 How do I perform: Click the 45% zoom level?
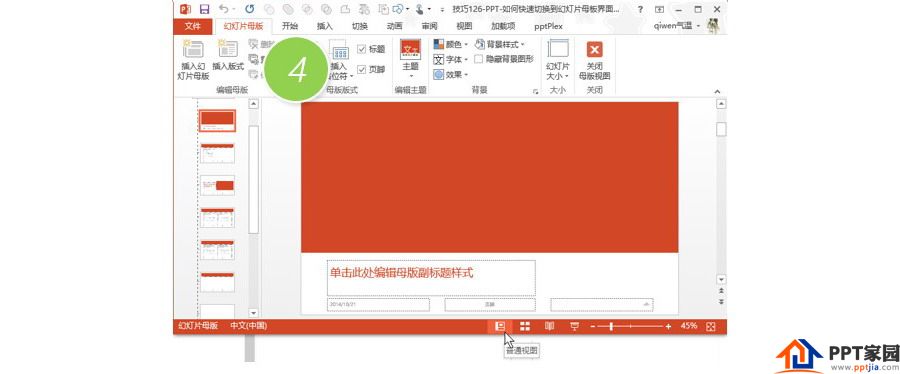[689, 326]
